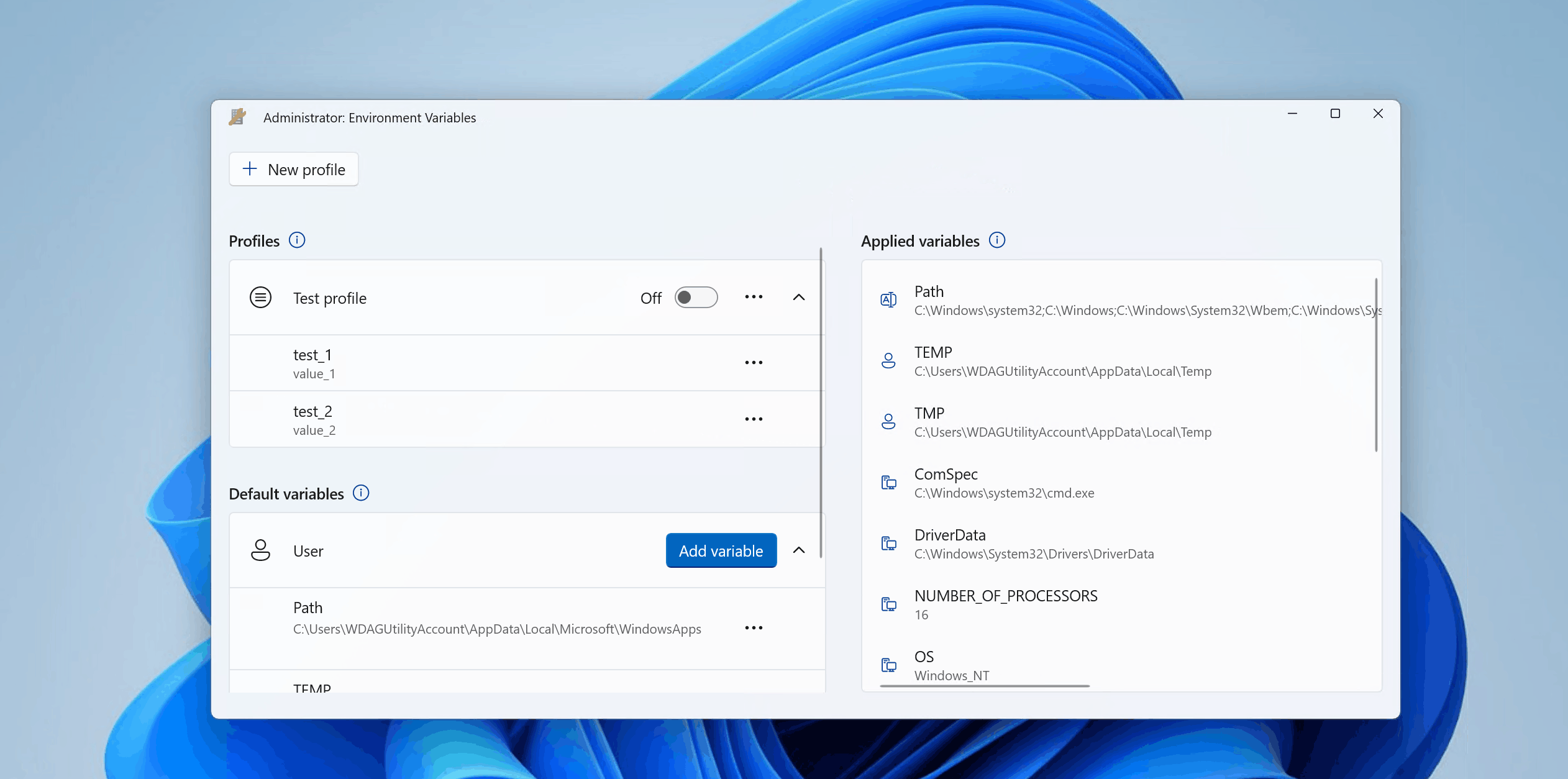The image size is (1568, 779).
Task: Click the Add variable button for User
Action: tap(721, 551)
